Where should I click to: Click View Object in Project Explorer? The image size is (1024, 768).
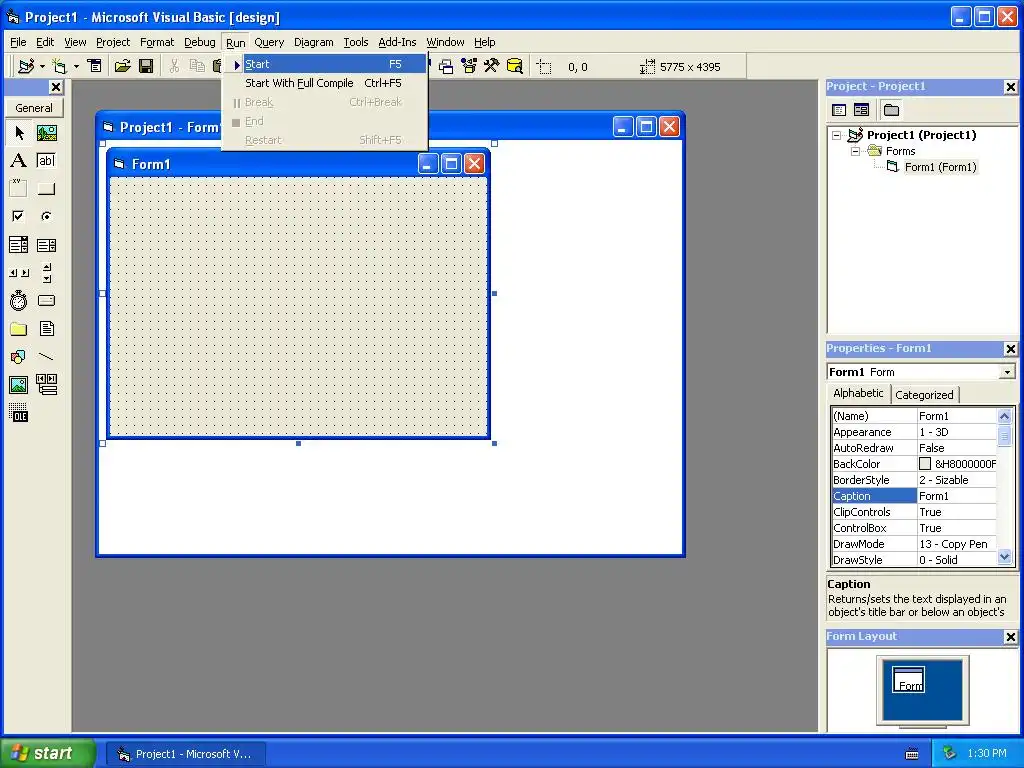point(861,110)
